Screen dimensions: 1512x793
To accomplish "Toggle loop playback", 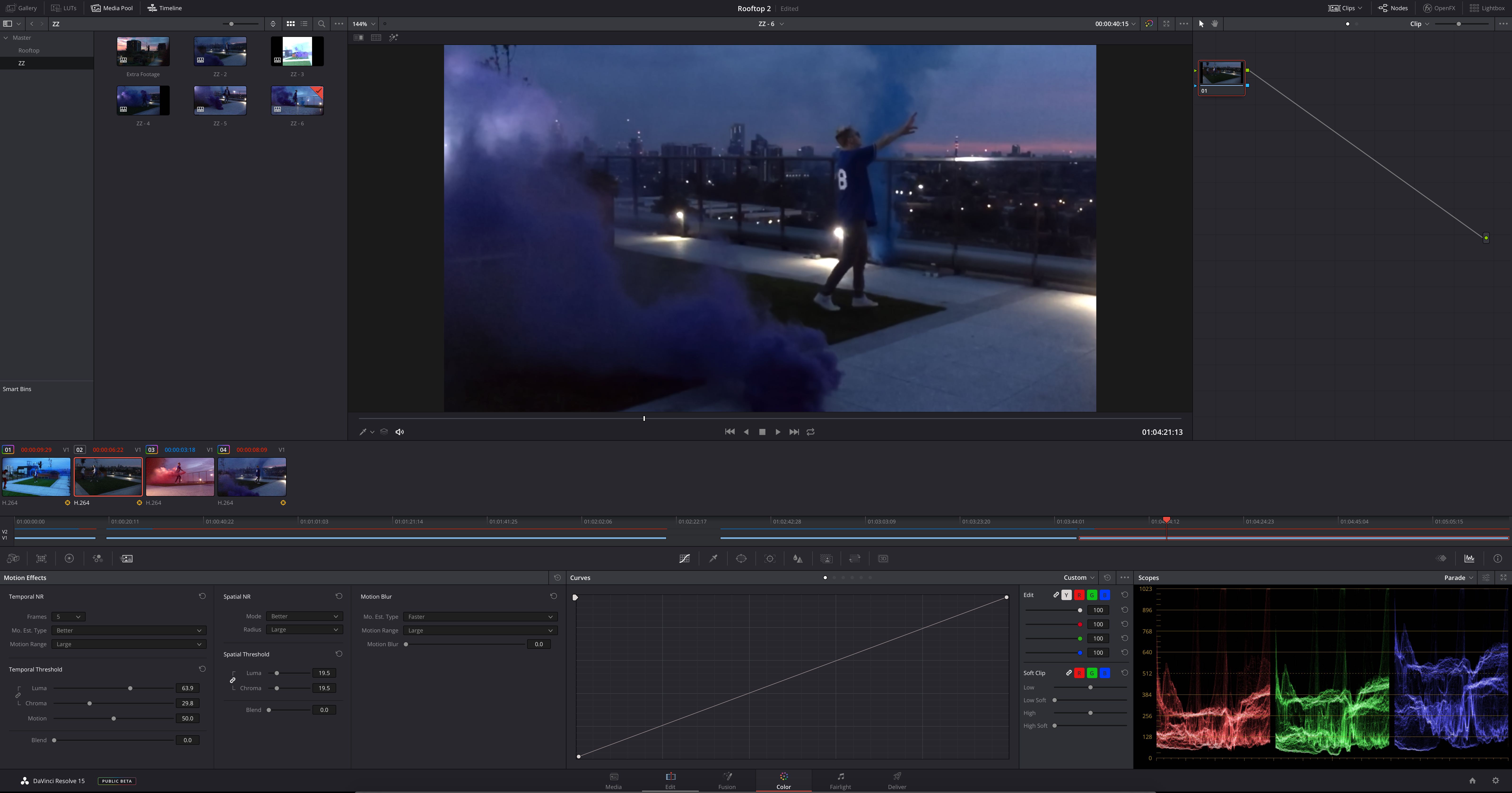I will 811,431.
